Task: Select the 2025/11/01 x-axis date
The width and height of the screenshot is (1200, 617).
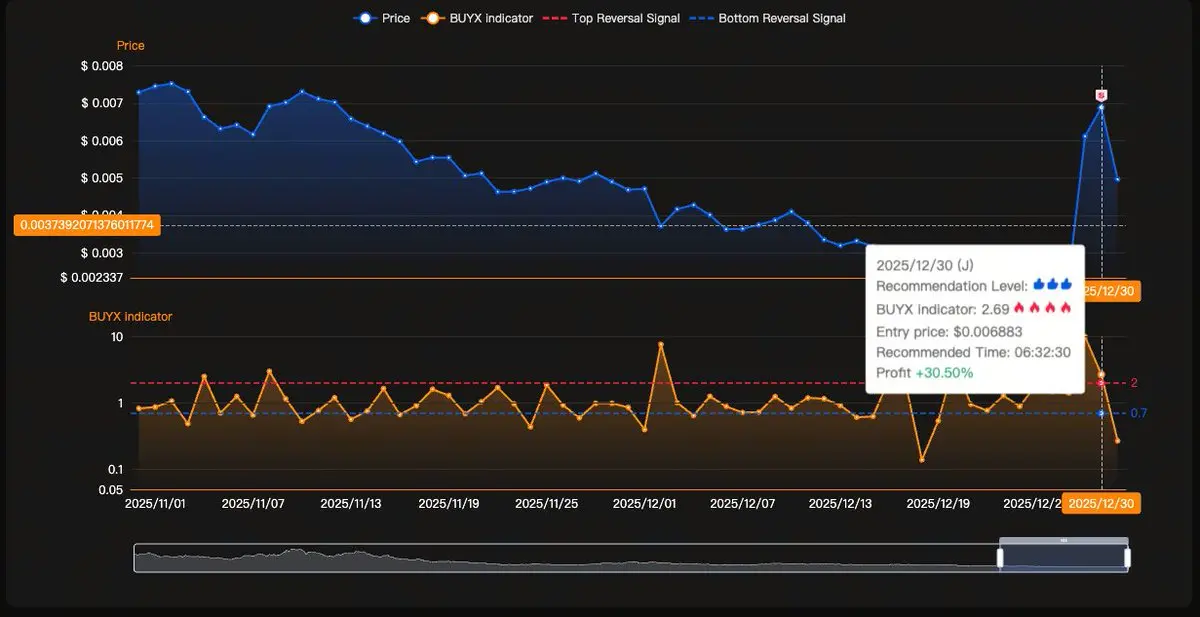Action: click(155, 503)
